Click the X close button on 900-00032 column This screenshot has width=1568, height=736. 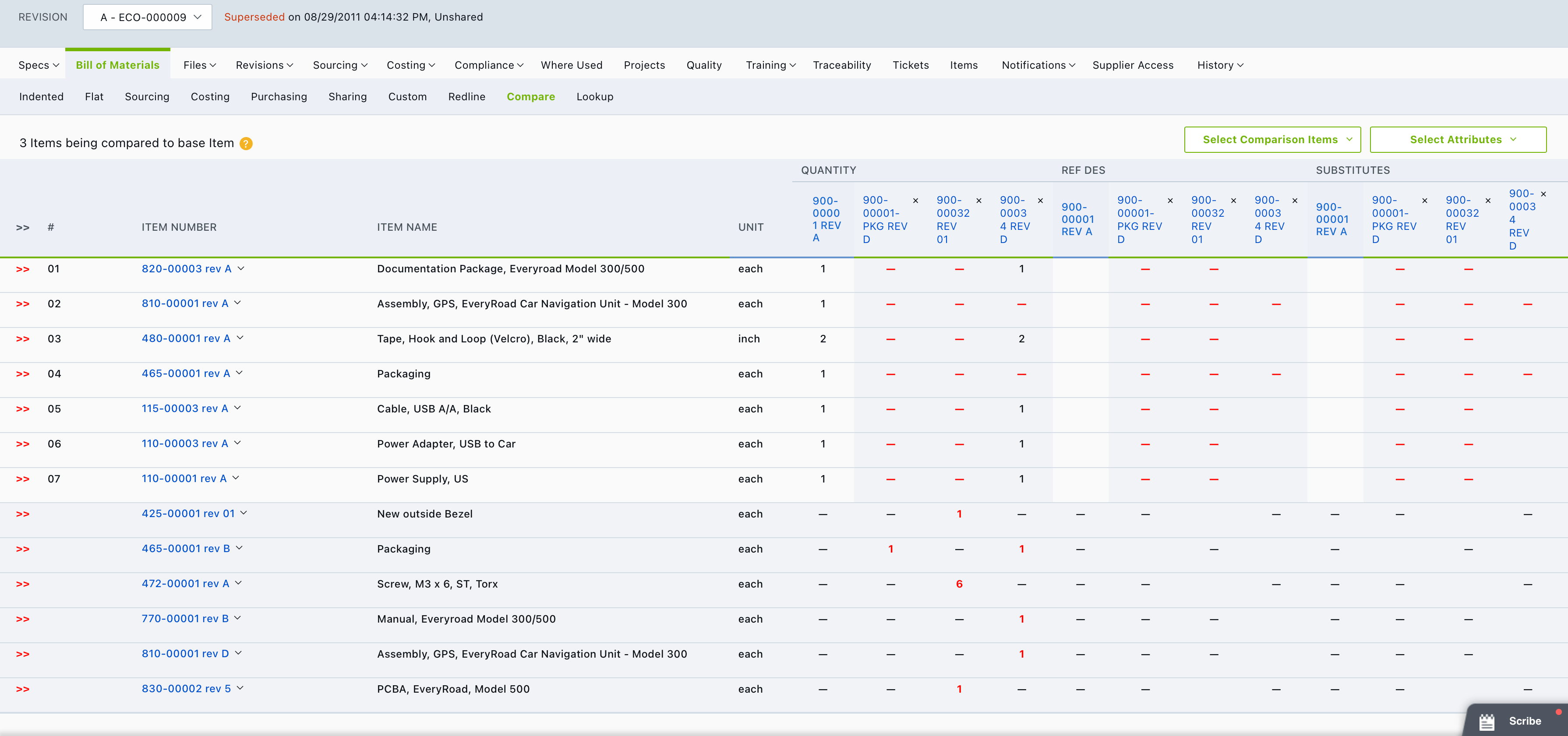coord(980,199)
